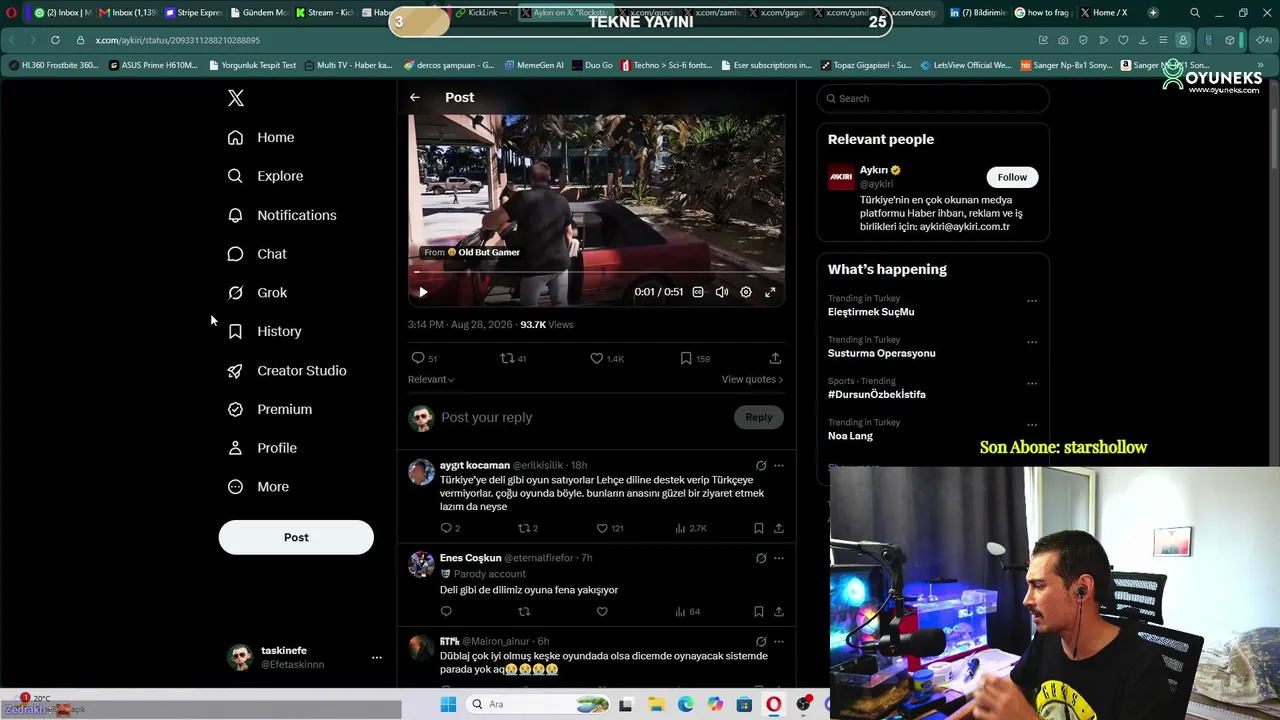Open more options on @Mairon_alnur reply
Image resolution: width=1280 pixels, height=720 pixels.
[x=779, y=641]
